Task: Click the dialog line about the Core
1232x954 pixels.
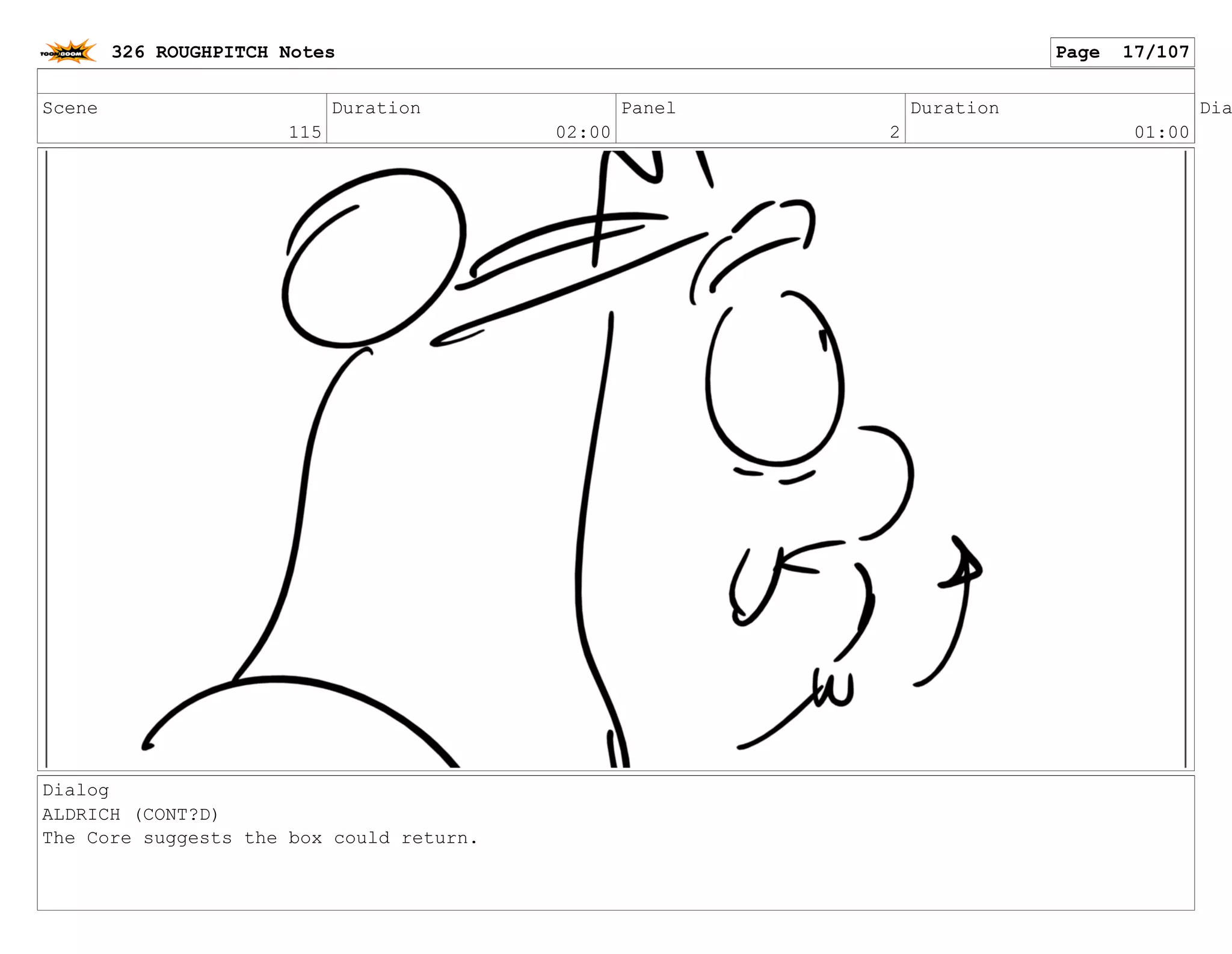Action: 260,838
